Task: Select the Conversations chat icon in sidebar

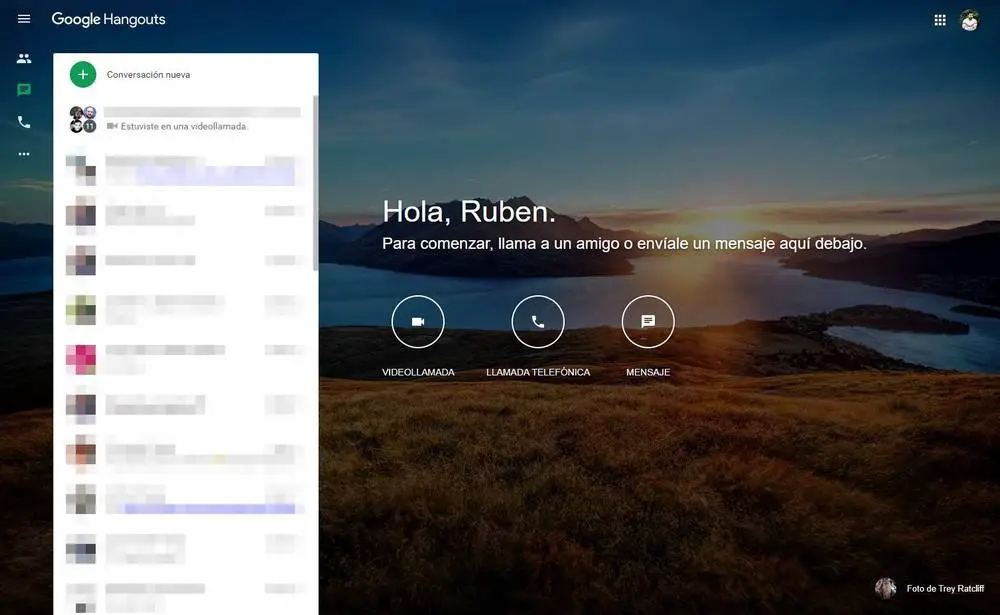Action: (x=24, y=90)
